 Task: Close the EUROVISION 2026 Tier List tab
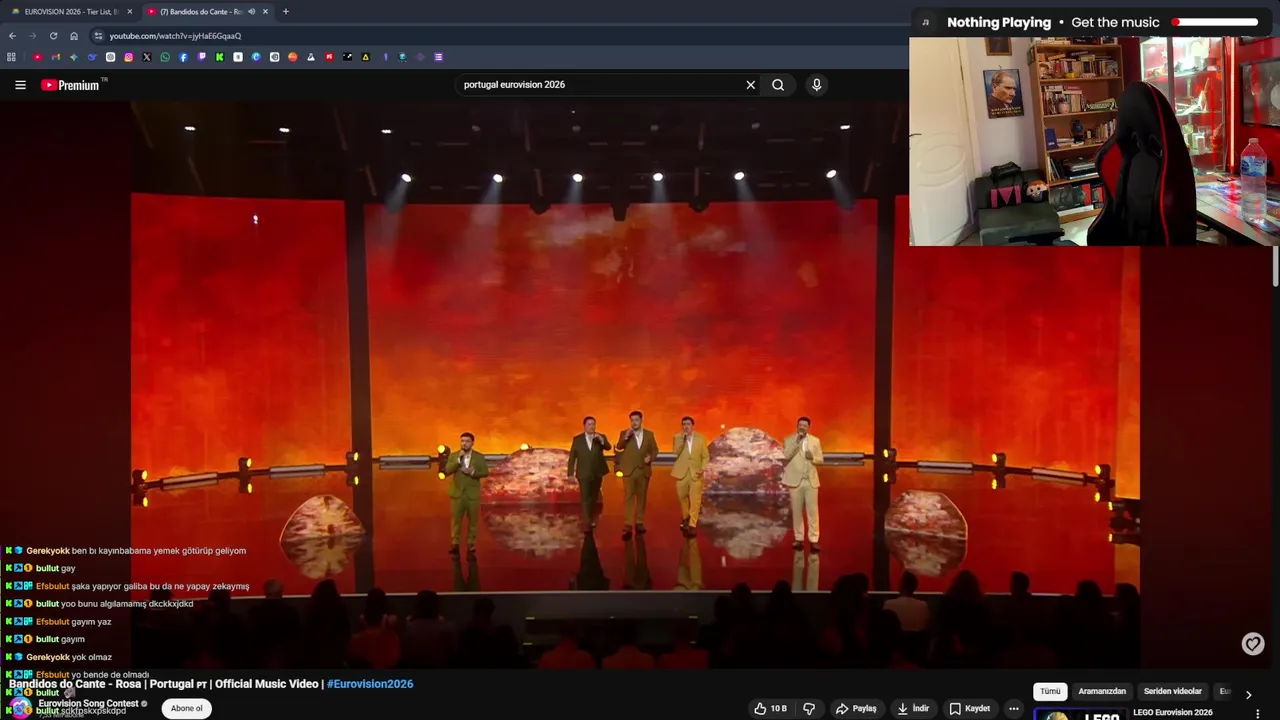coord(129,12)
